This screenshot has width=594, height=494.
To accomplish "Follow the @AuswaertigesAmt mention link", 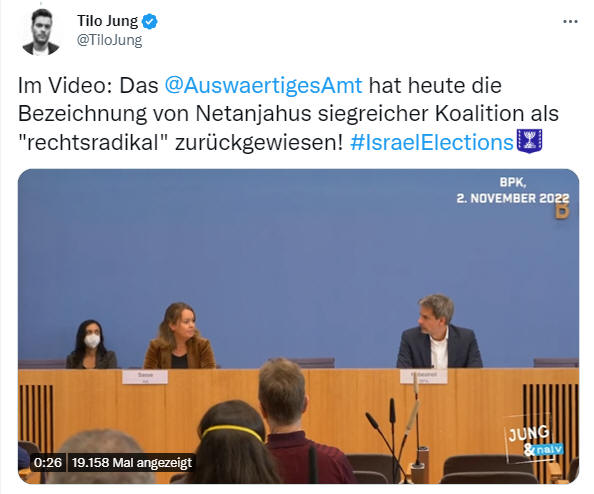I will [263, 85].
